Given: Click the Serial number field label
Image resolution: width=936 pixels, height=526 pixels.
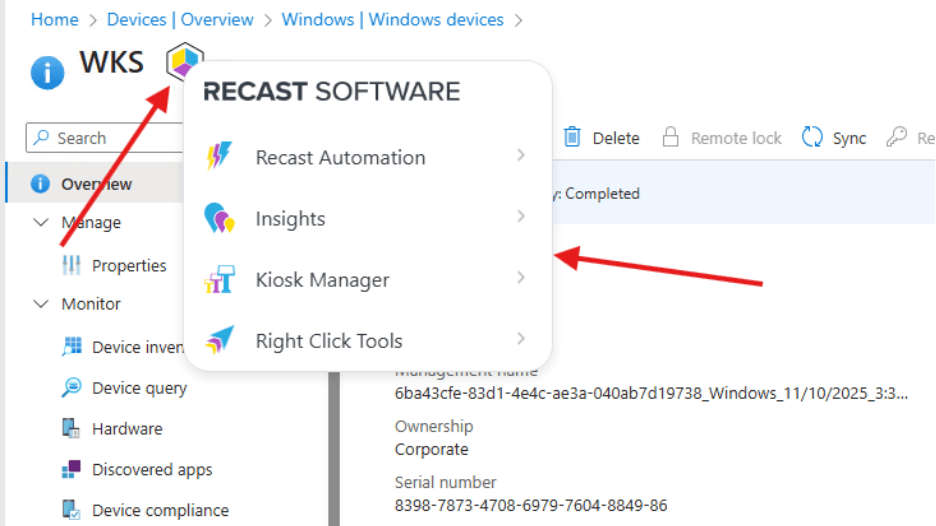Looking at the screenshot, I should point(445,482).
